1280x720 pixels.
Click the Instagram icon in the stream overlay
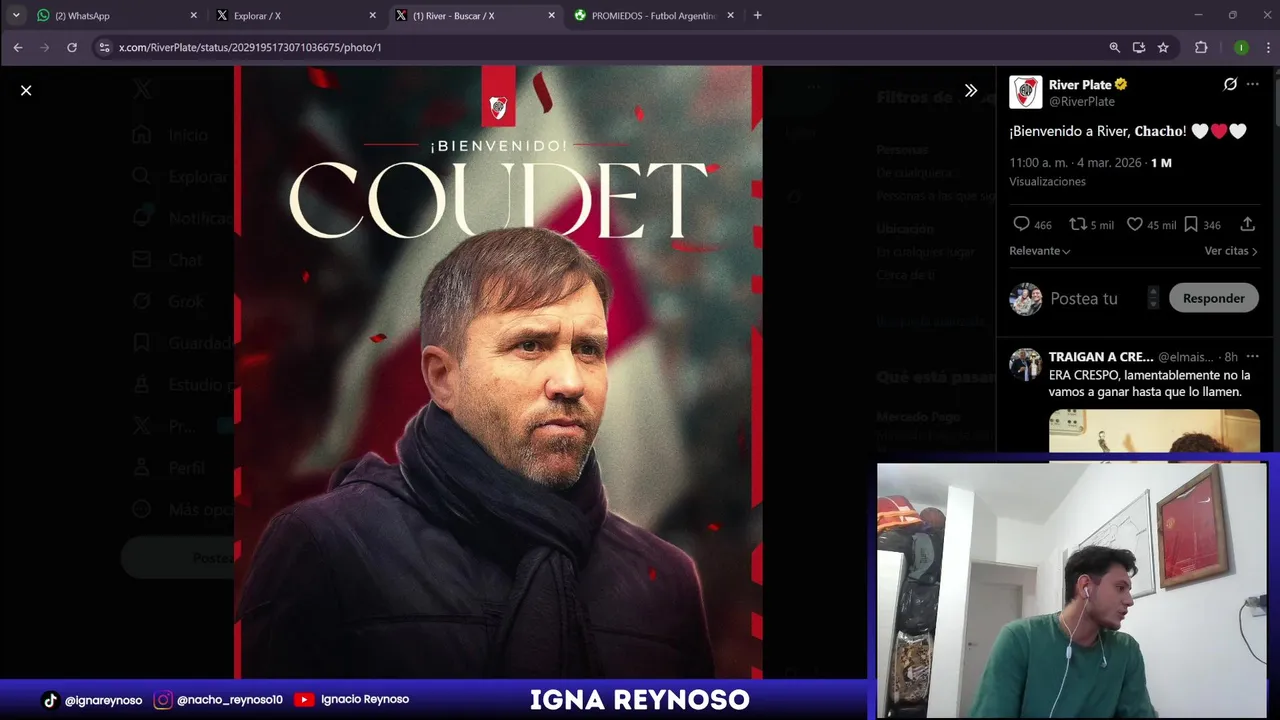coord(163,700)
